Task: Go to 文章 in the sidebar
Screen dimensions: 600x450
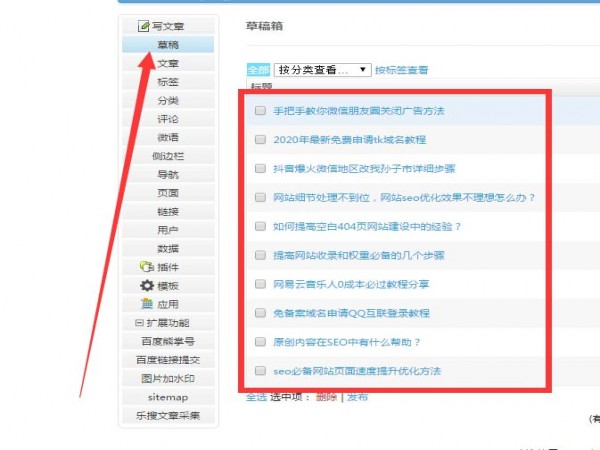Action: pos(168,63)
